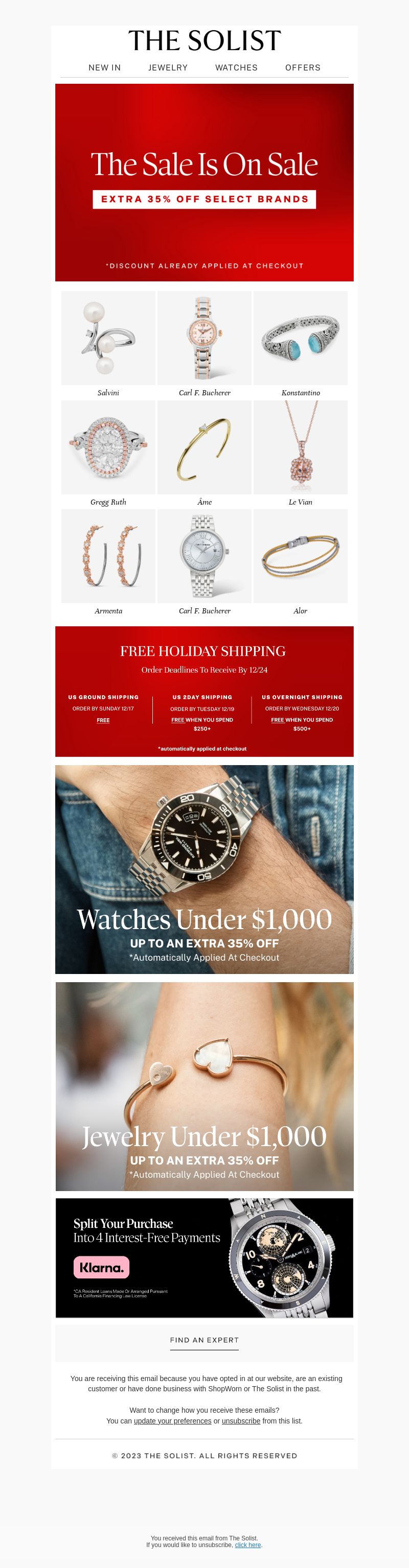
Task: Click the FIND AN EXPERT button
Action: click(x=204, y=1340)
